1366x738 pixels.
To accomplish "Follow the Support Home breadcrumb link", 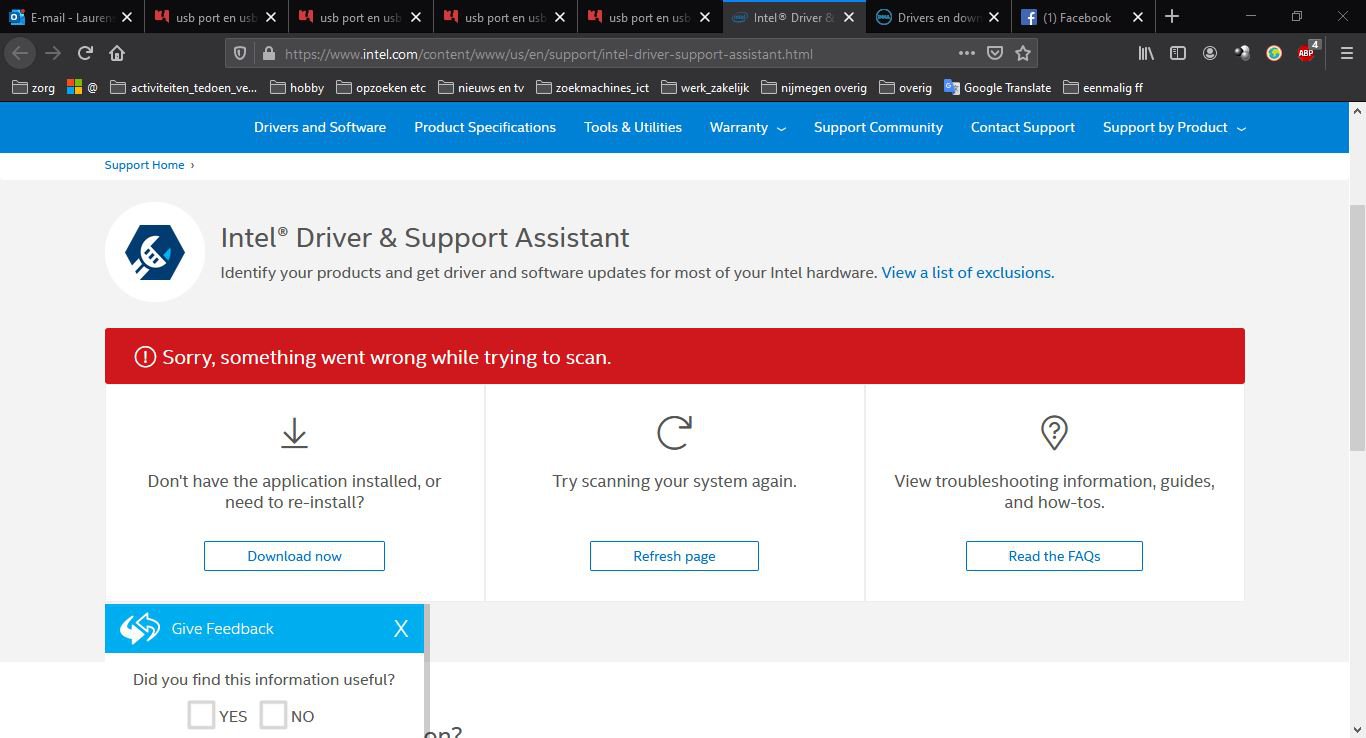I will click(144, 165).
